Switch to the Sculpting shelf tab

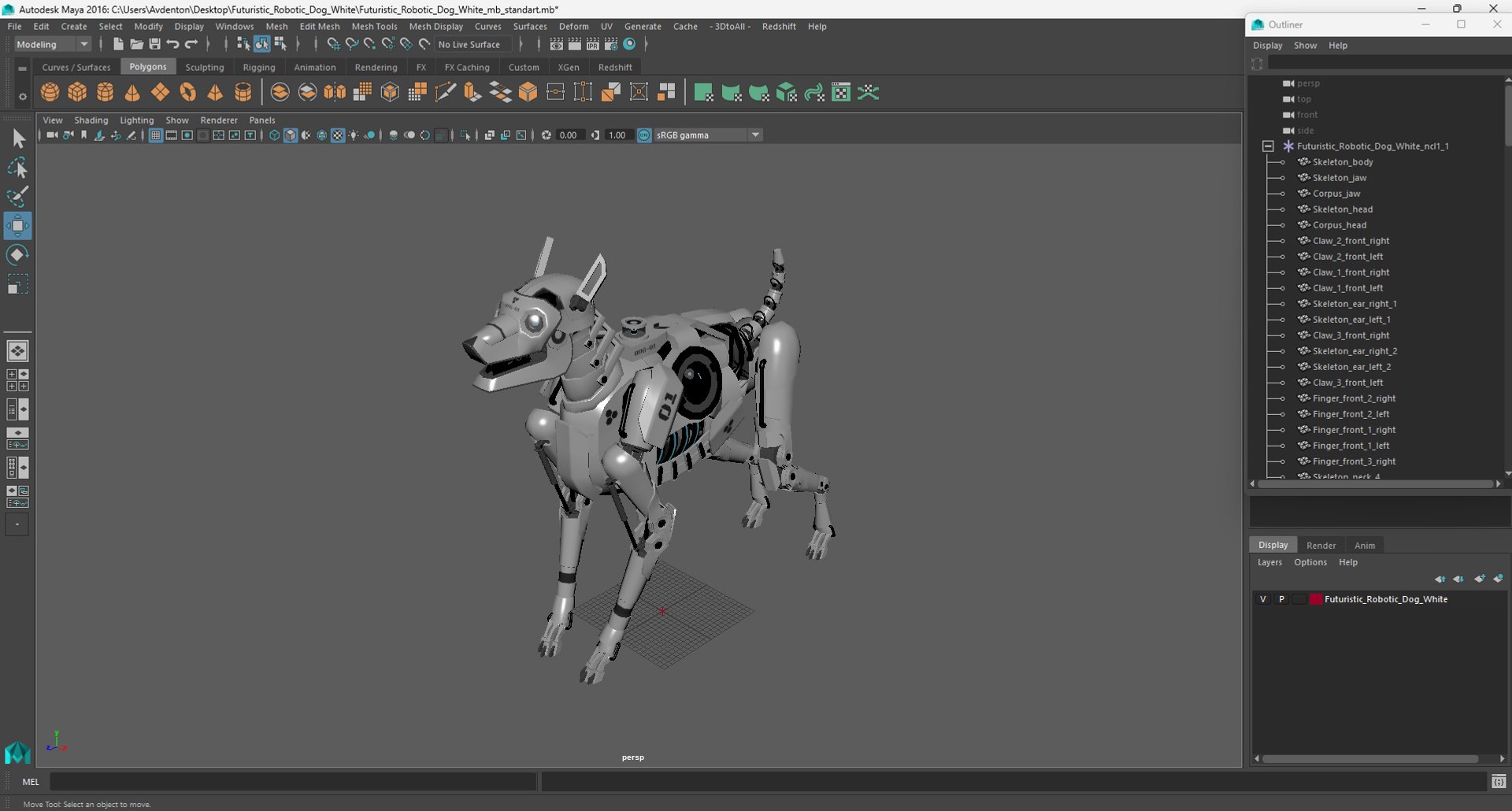[205, 67]
